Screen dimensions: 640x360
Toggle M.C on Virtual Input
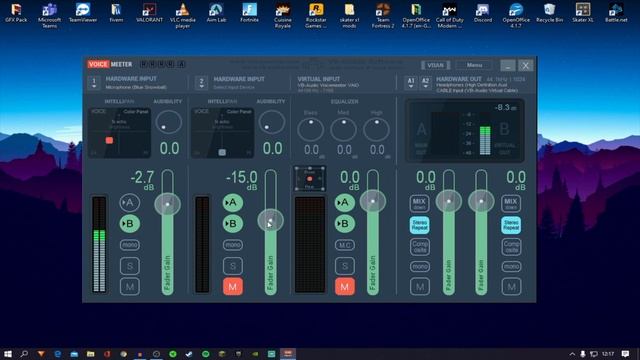[345, 245]
